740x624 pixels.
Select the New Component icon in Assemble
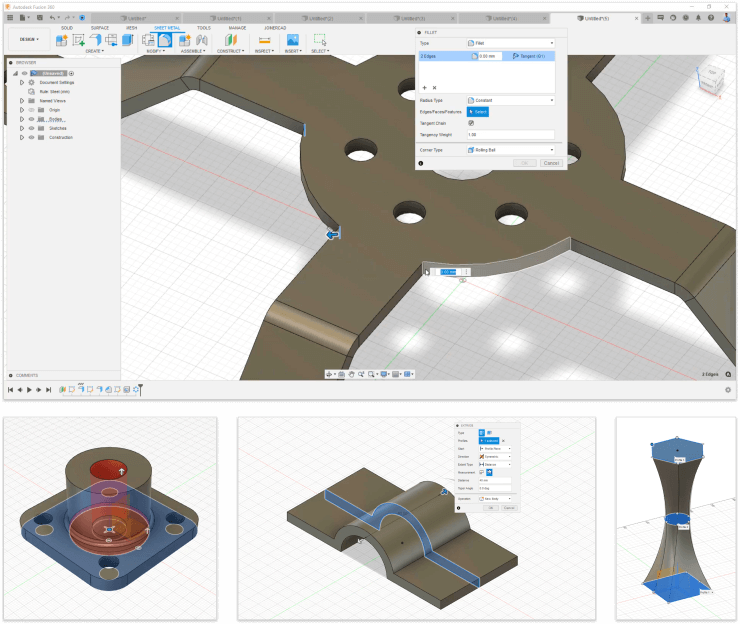click(x=185, y=41)
